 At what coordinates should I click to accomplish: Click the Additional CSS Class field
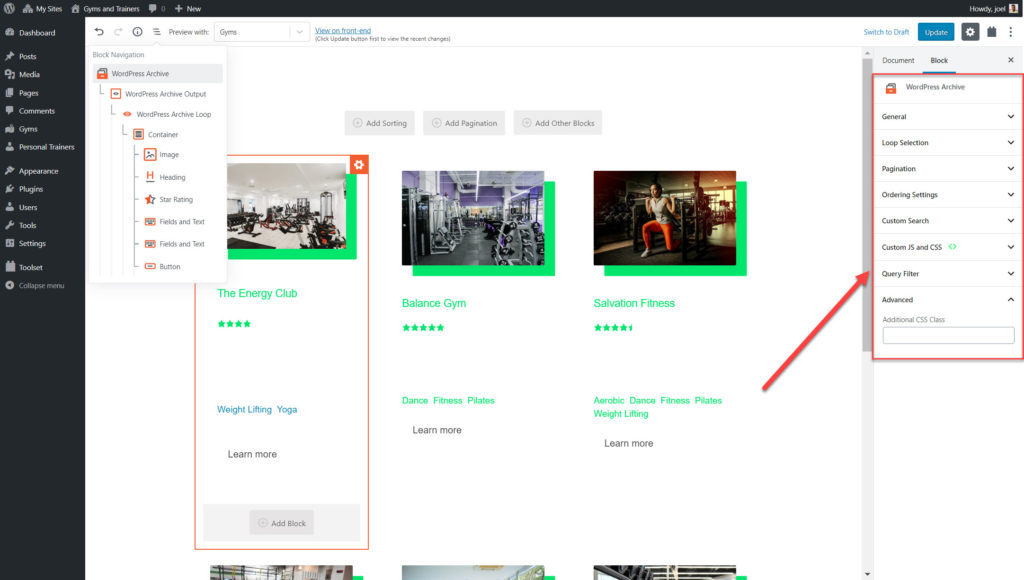(x=948, y=336)
